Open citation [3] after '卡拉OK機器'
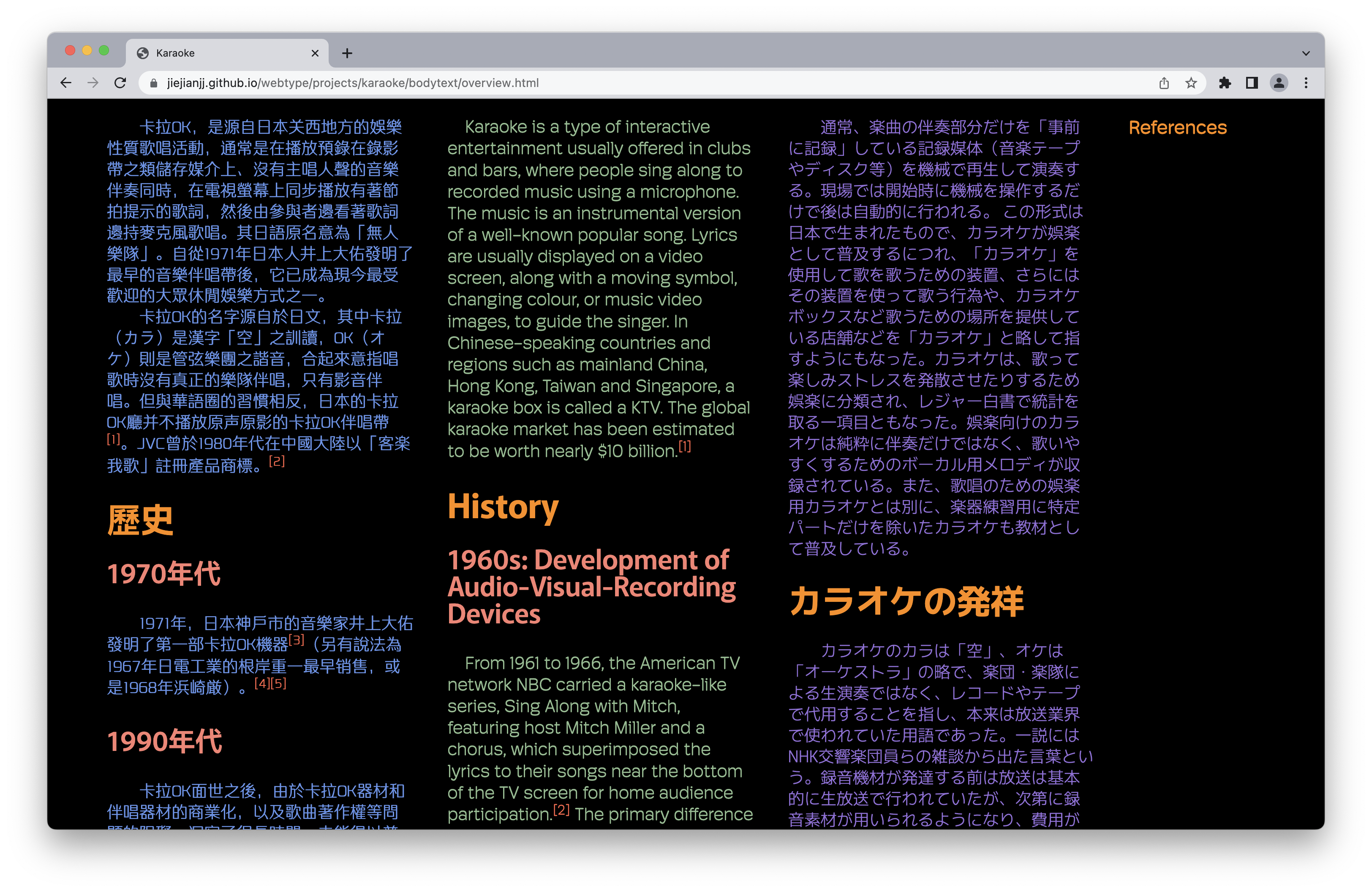The width and height of the screenshot is (1372, 892). (296, 639)
